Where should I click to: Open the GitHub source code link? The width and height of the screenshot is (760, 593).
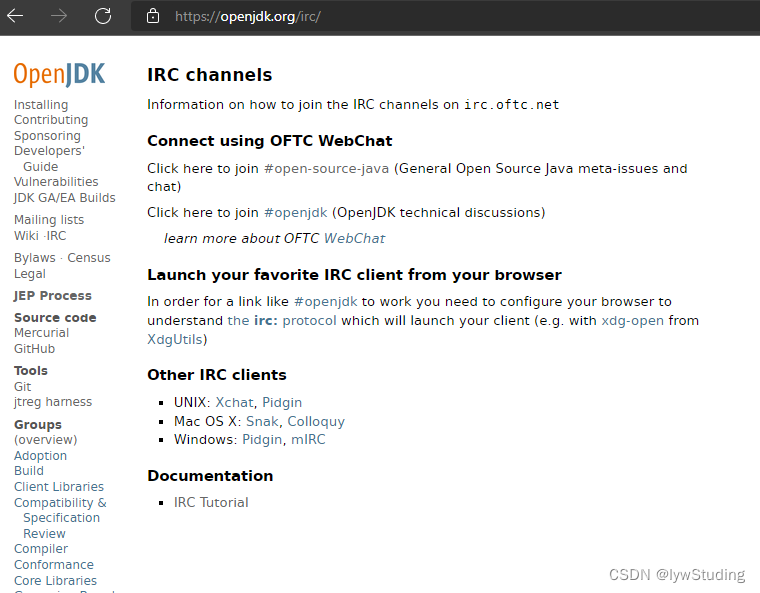[x=34, y=349]
